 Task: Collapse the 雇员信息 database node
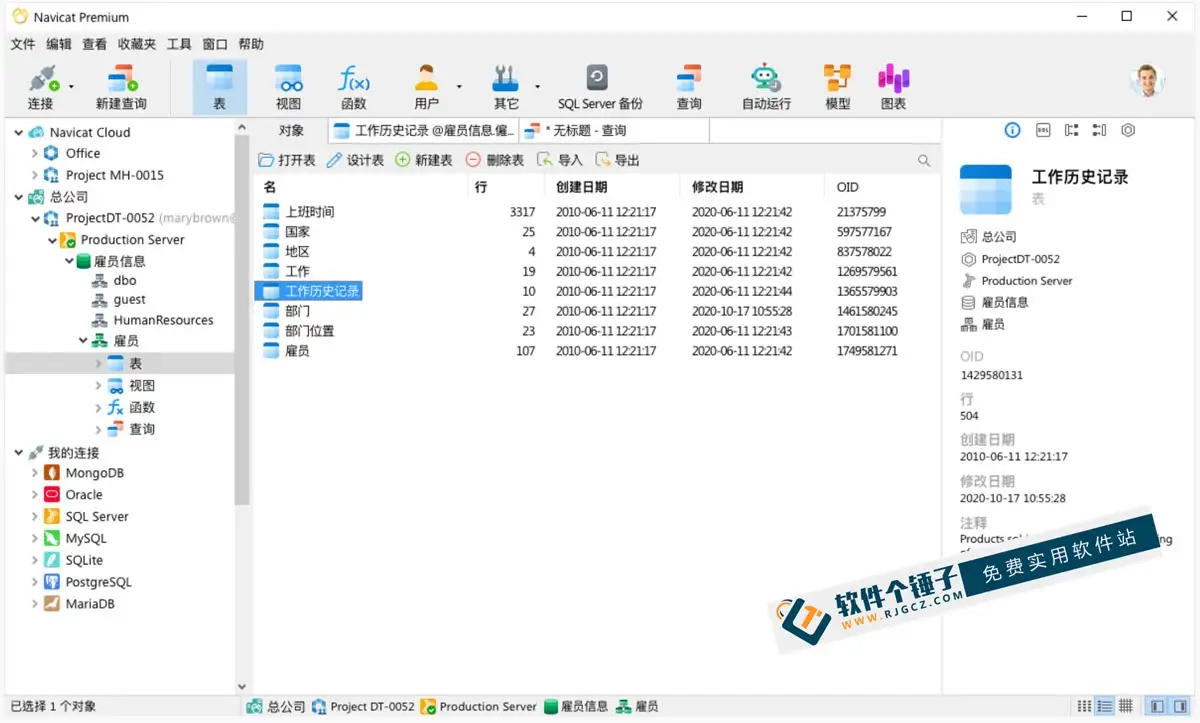point(68,261)
